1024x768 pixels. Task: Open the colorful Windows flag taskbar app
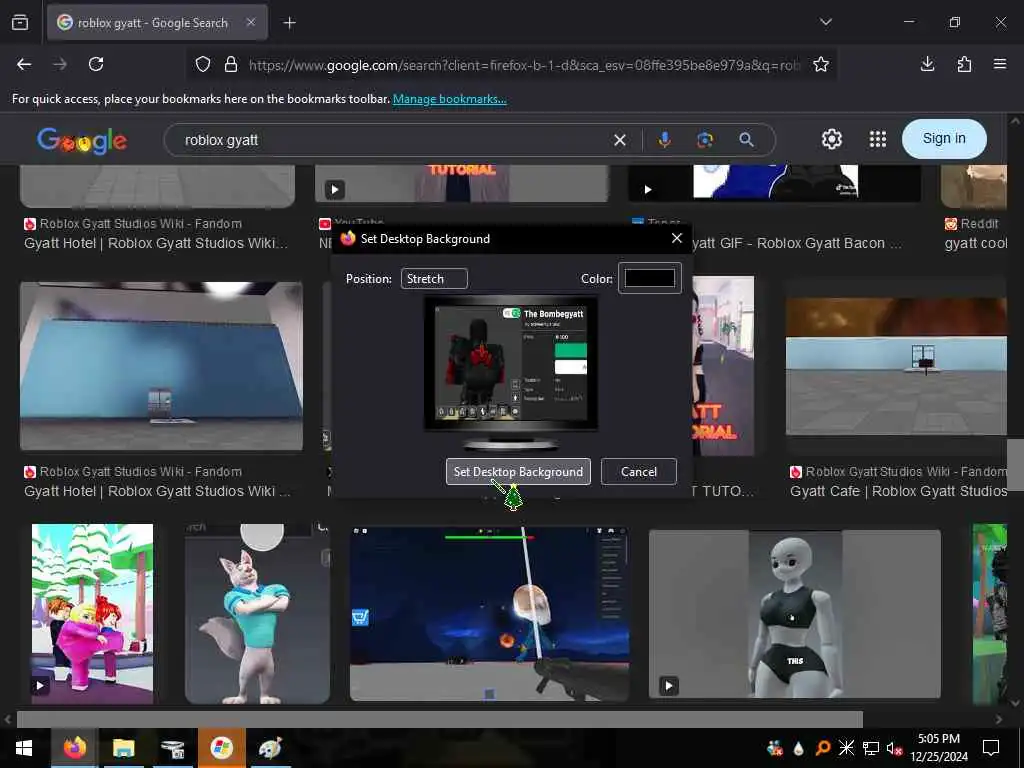[221, 748]
